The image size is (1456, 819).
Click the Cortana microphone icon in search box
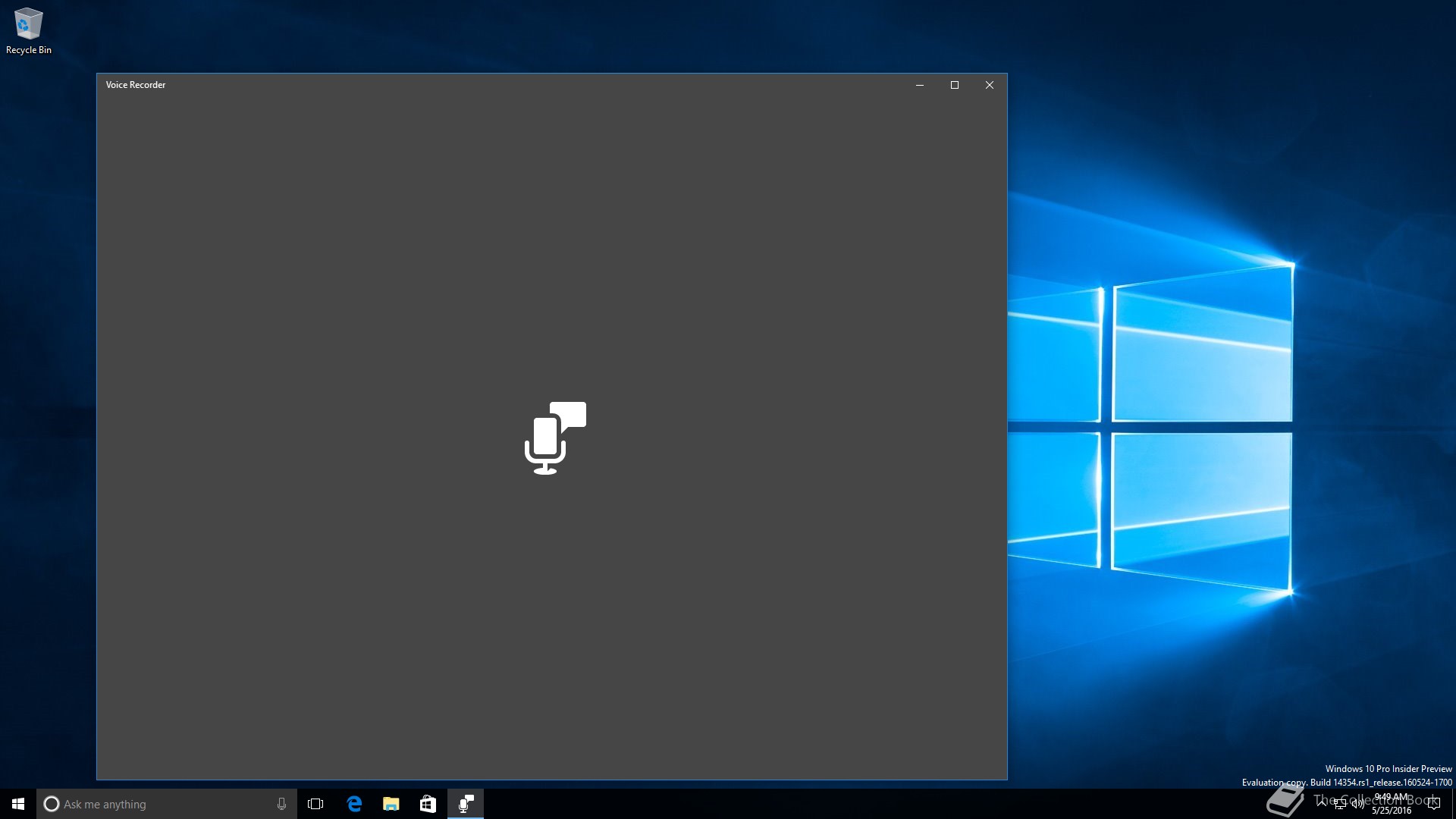pyautogui.click(x=281, y=804)
